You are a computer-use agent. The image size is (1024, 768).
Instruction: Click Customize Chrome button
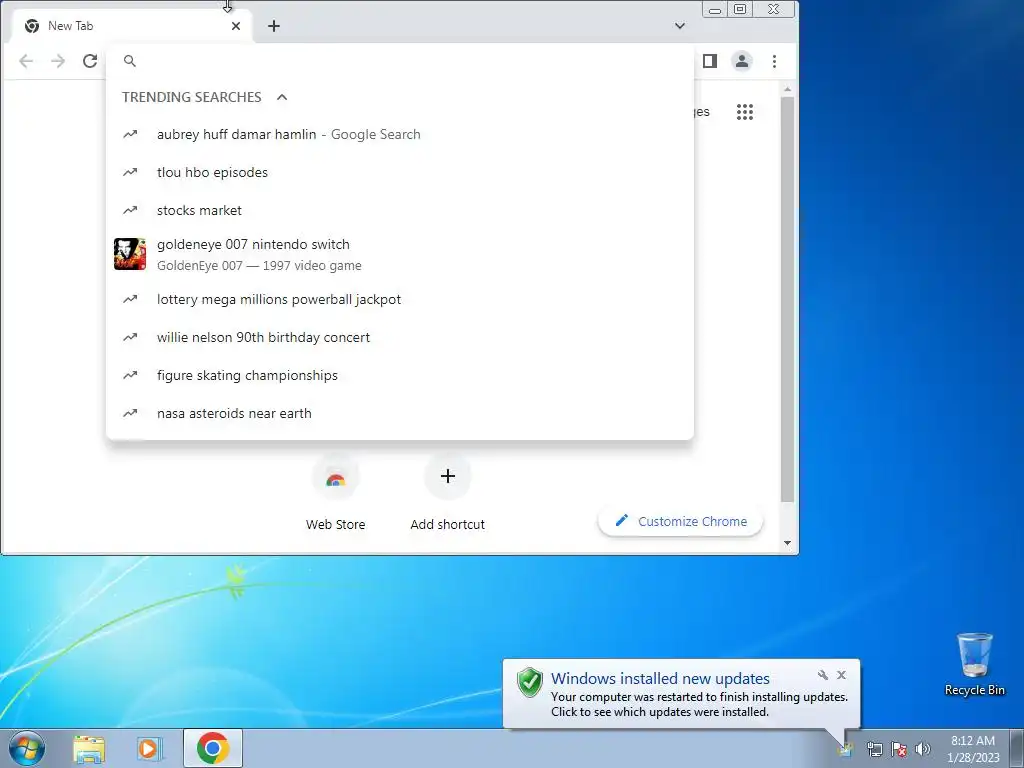pyautogui.click(x=680, y=521)
